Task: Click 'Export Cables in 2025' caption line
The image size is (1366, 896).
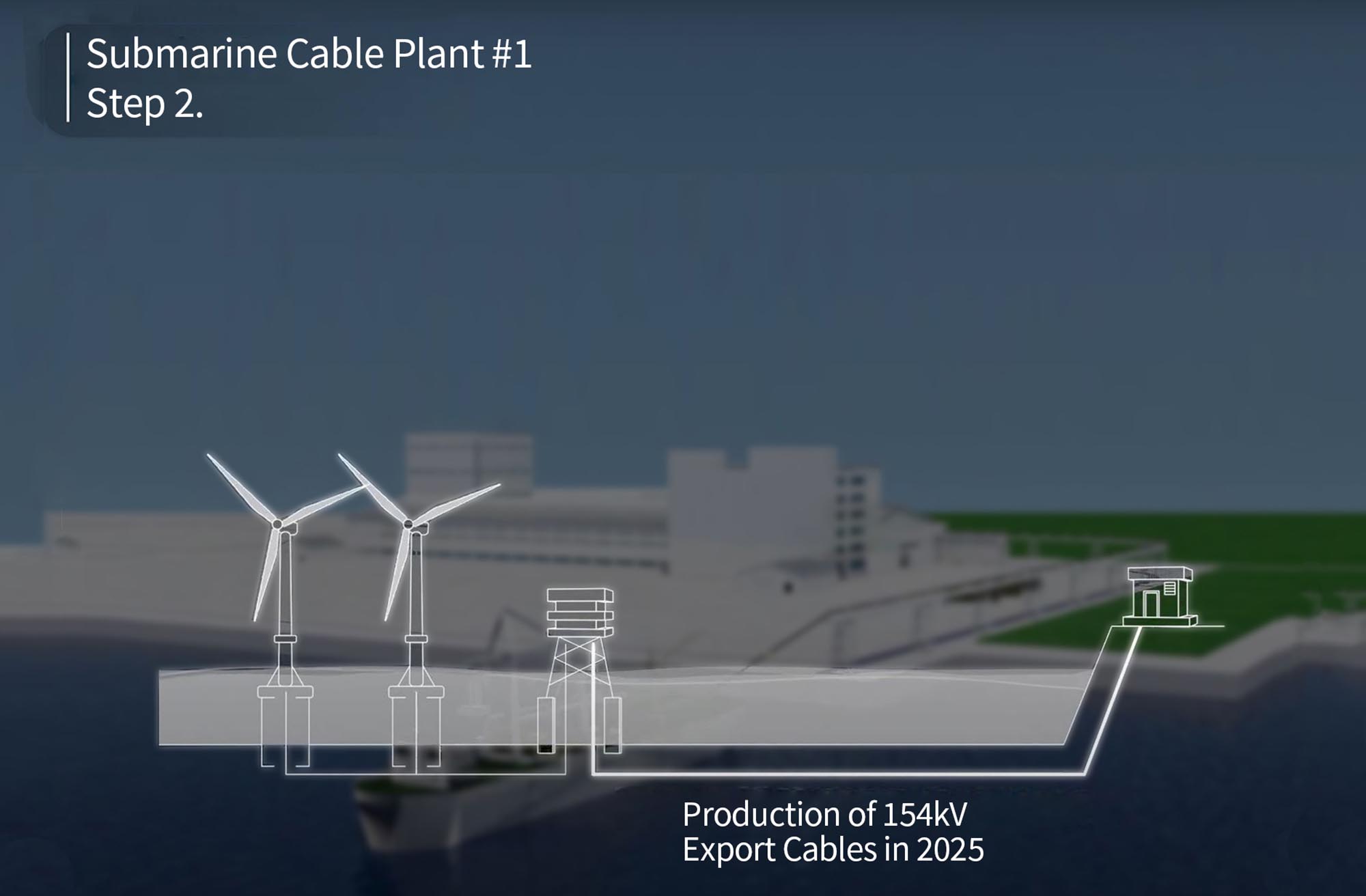Action: 833,850
